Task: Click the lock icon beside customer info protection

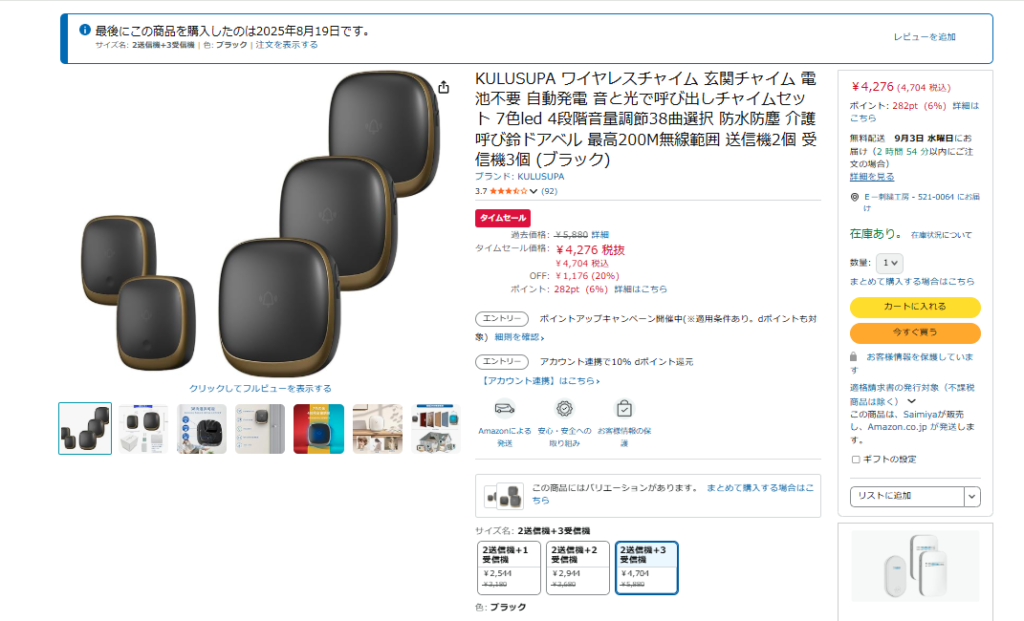Action: [x=853, y=357]
